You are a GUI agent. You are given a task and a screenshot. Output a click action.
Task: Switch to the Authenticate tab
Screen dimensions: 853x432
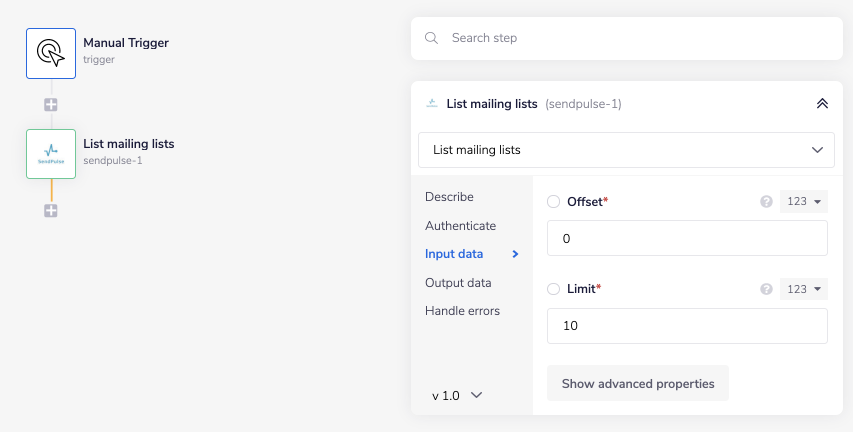[460, 226]
